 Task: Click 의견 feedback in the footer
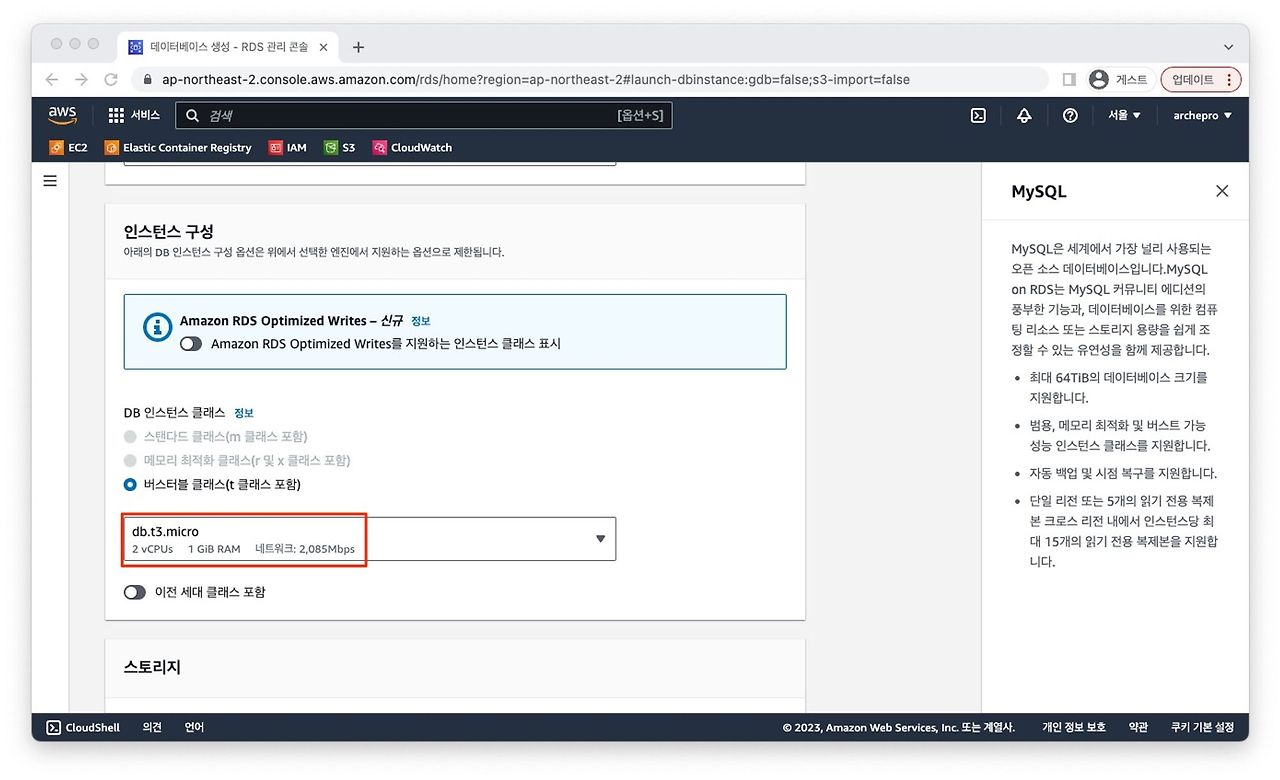pyautogui.click(x=152, y=728)
